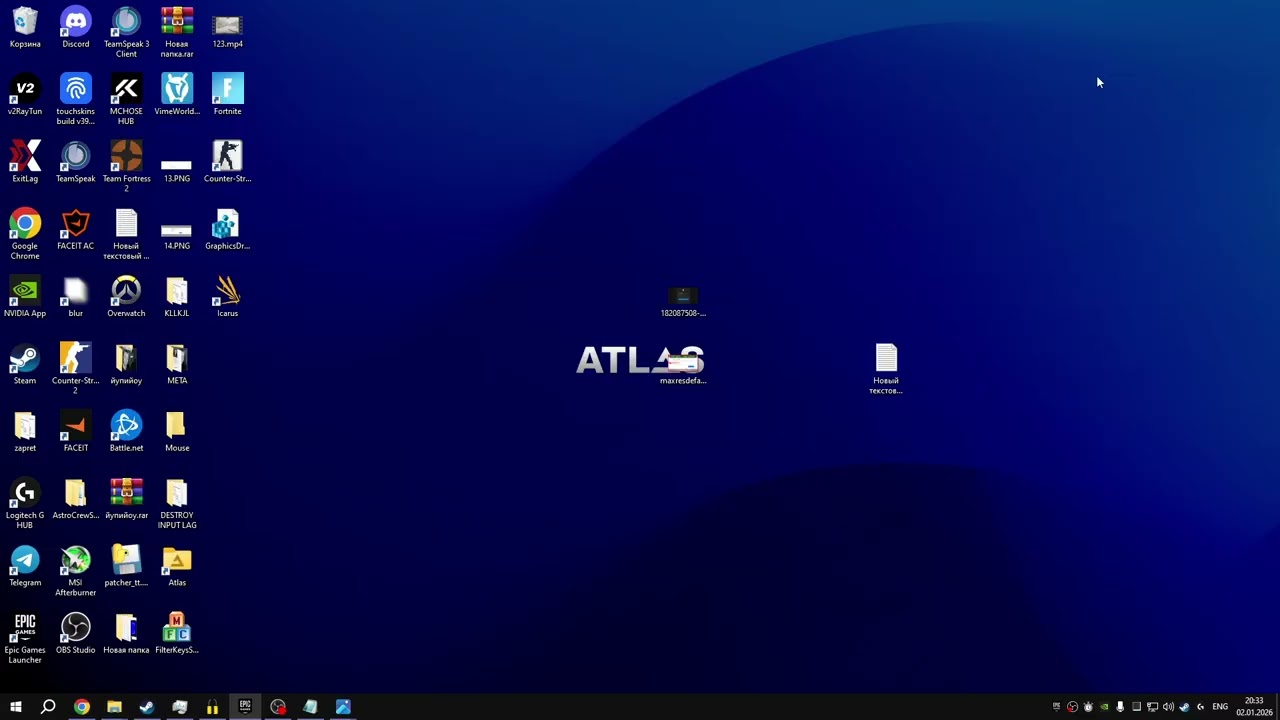Viewport: 1280px width, 720px height.
Task: Select the Mouse folder
Action: [177, 432]
